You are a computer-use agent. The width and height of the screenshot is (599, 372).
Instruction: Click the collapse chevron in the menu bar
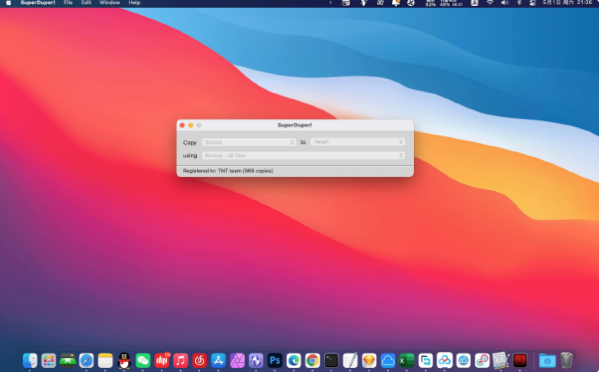pos(330,3)
